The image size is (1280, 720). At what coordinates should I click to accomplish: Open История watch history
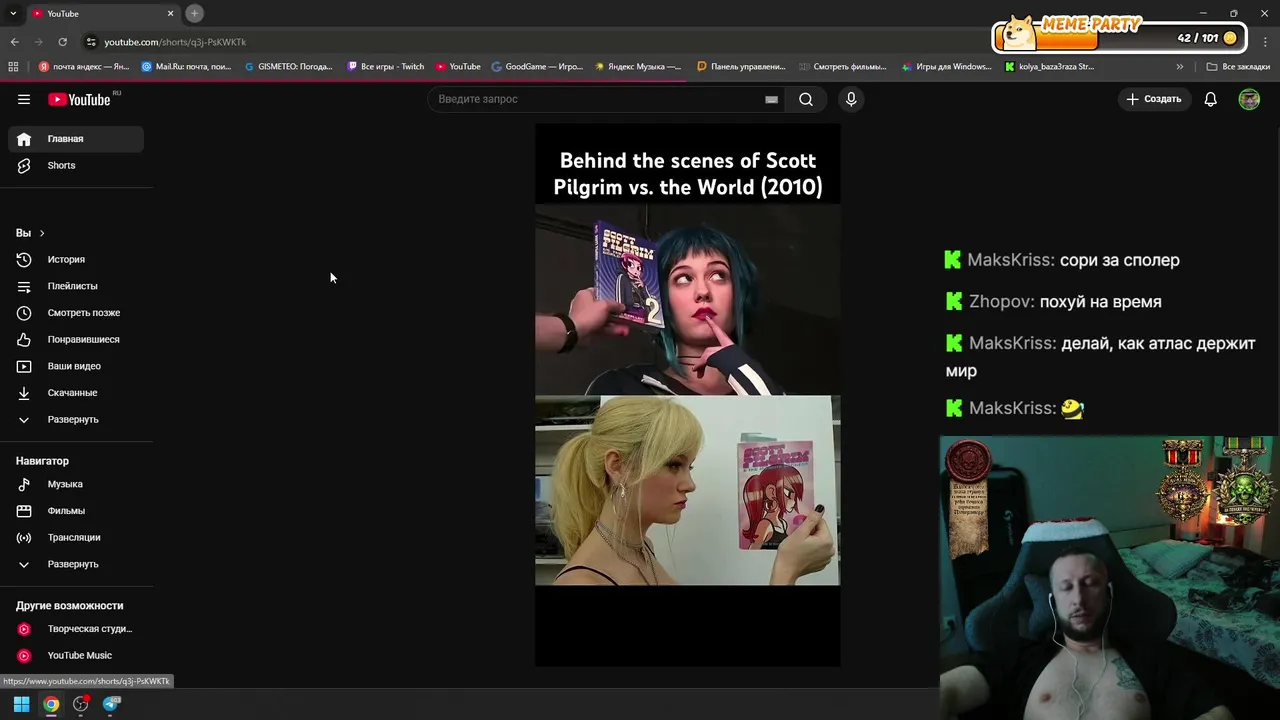[x=76, y=259]
